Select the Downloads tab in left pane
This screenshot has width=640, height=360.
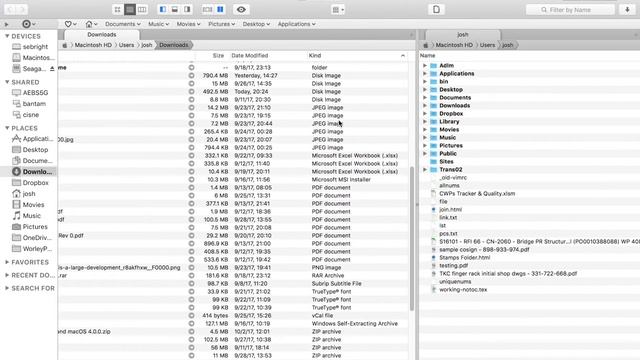(x=102, y=35)
